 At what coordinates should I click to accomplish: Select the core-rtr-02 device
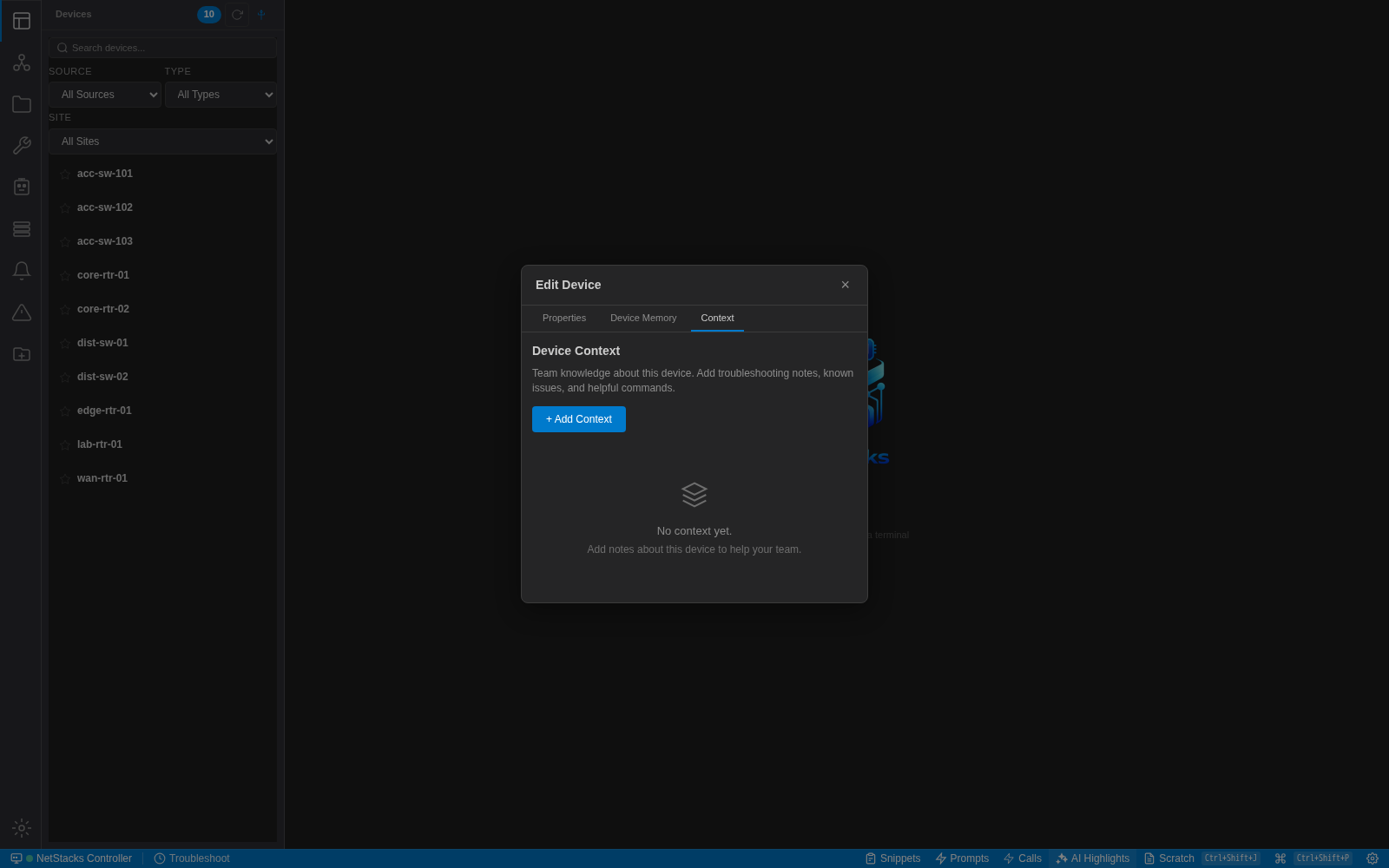pos(162,309)
